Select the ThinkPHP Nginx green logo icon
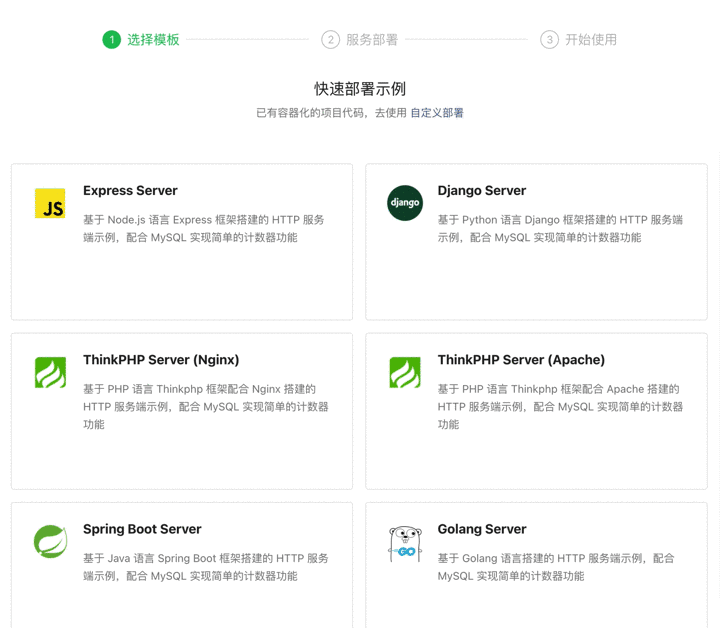720x640 pixels. (50, 372)
